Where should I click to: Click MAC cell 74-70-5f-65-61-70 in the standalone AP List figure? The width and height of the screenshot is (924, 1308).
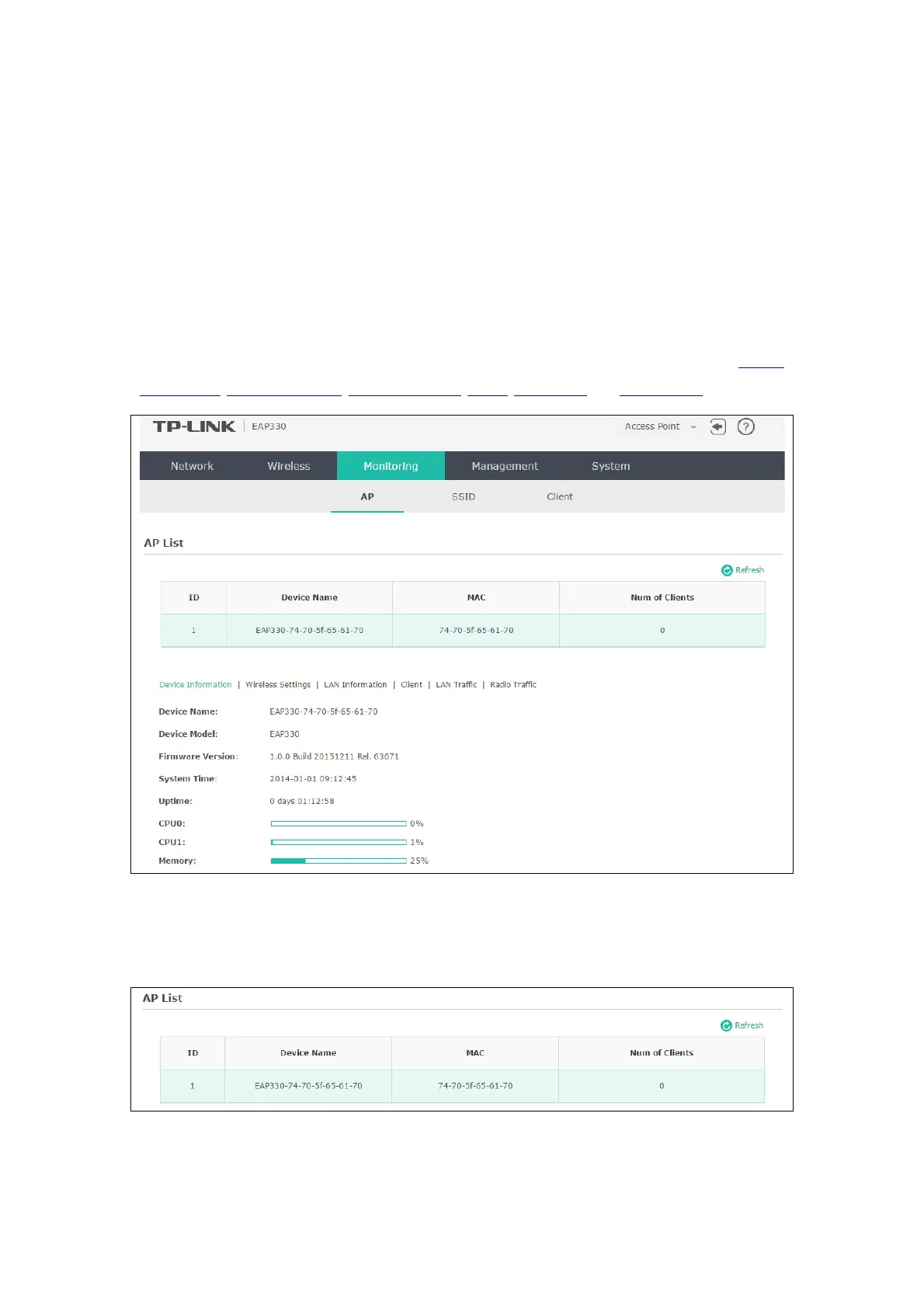[x=475, y=1086]
